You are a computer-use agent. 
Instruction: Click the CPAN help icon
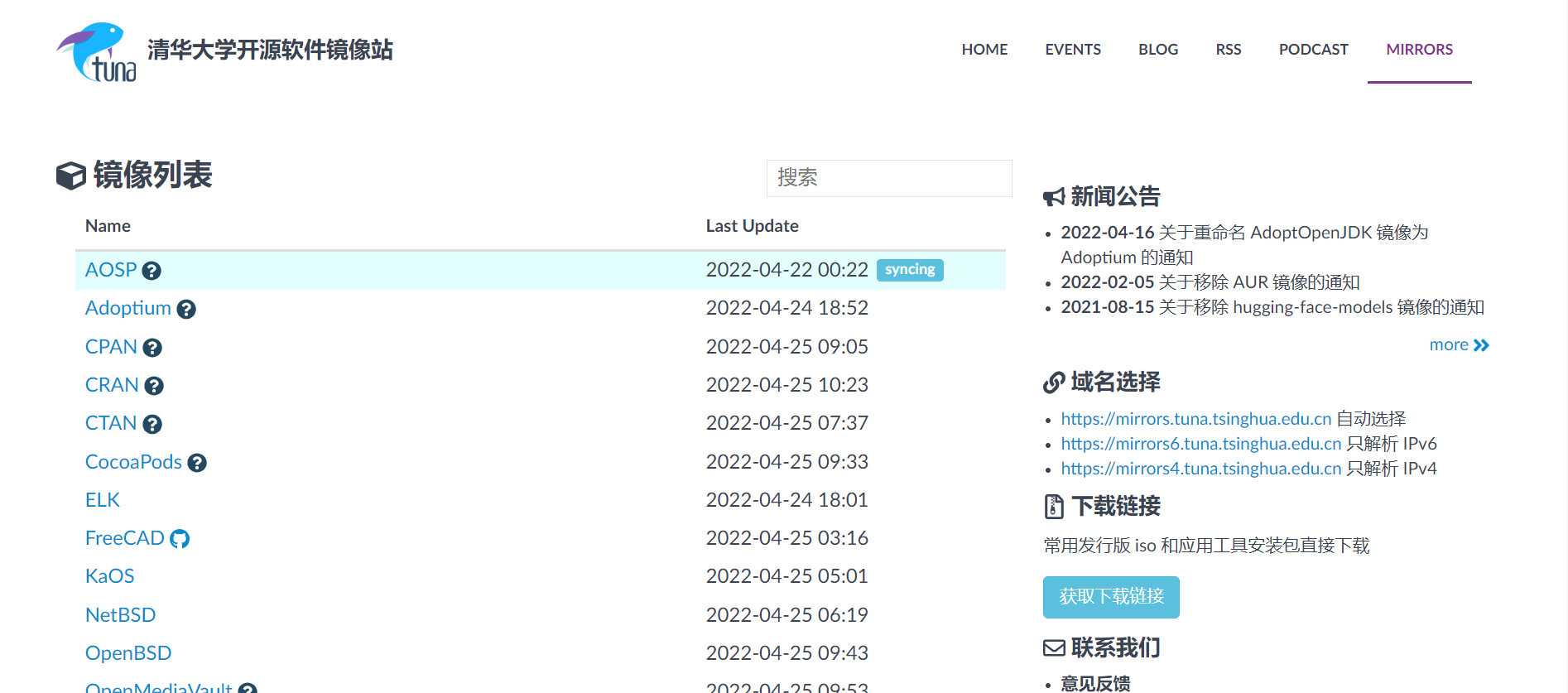[x=152, y=348]
